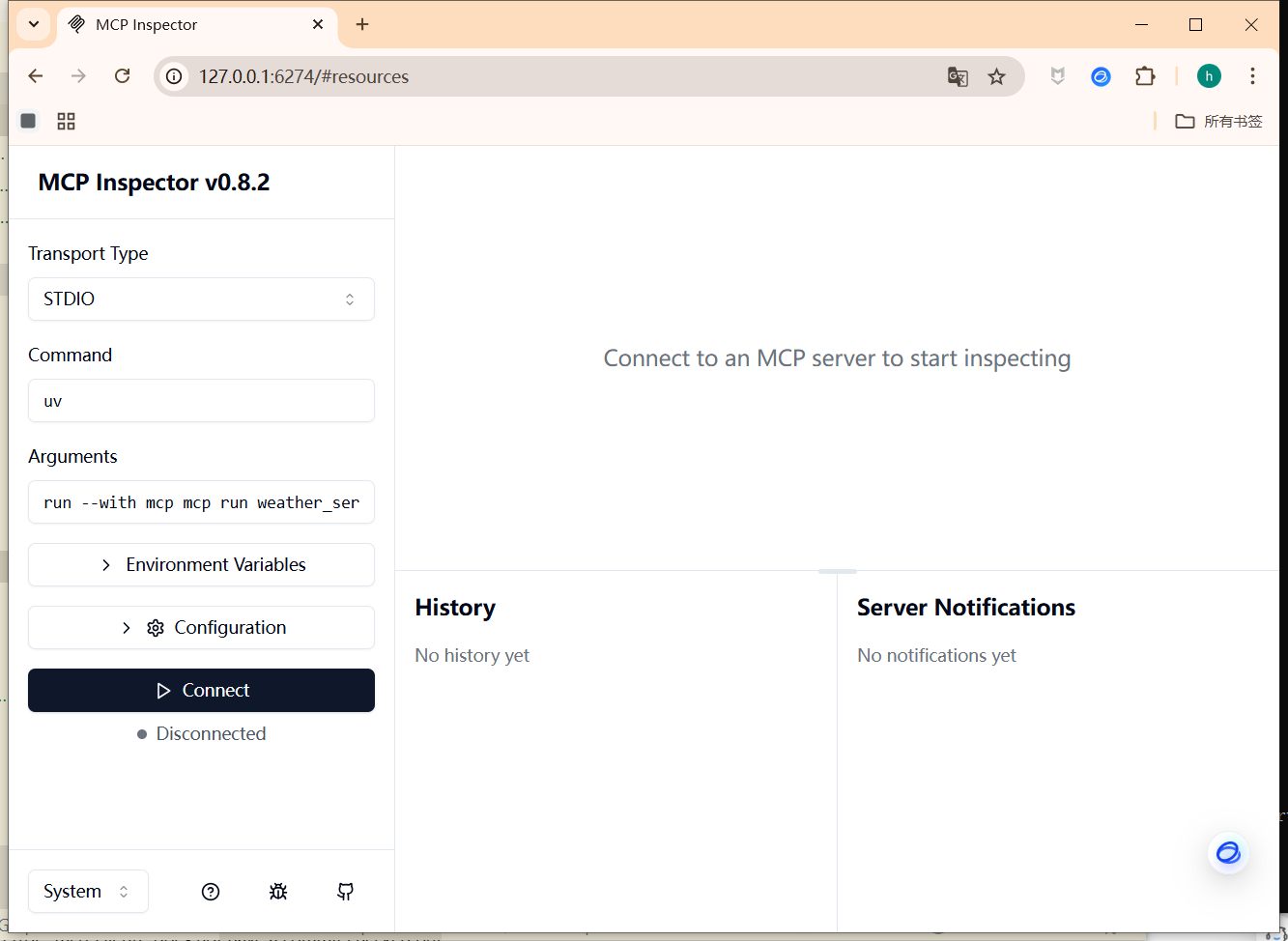Maximize the Chrome window
Image resolution: width=1288 pixels, height=941 pixels.
pyautogui.click(x=1196, y=24)
